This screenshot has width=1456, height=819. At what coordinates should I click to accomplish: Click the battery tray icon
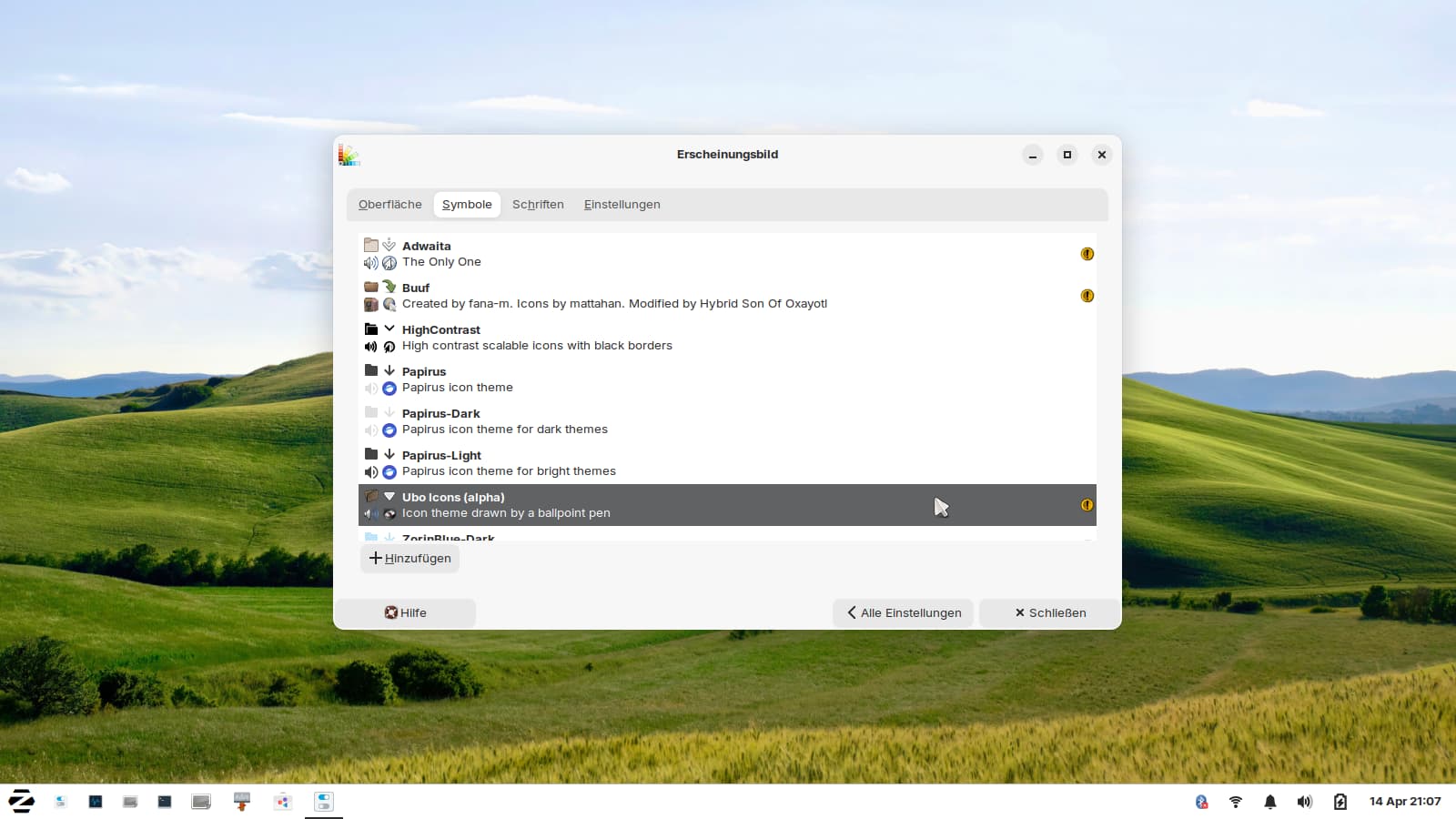[1340, 802]
